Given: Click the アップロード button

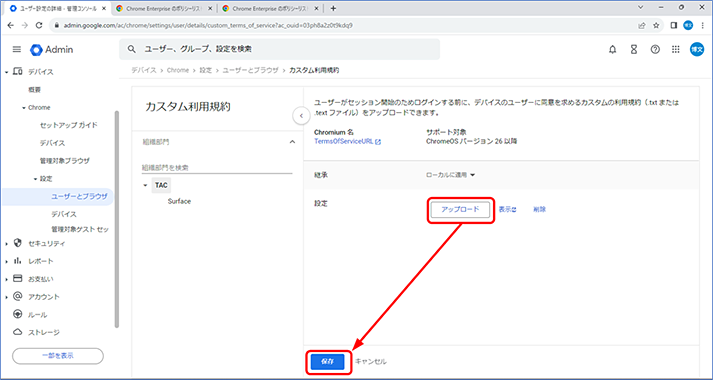Looking at the screenshot, I should 460,210.
